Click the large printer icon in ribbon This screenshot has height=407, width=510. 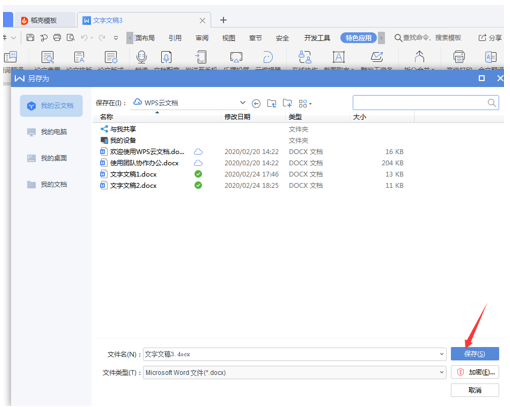459,57
